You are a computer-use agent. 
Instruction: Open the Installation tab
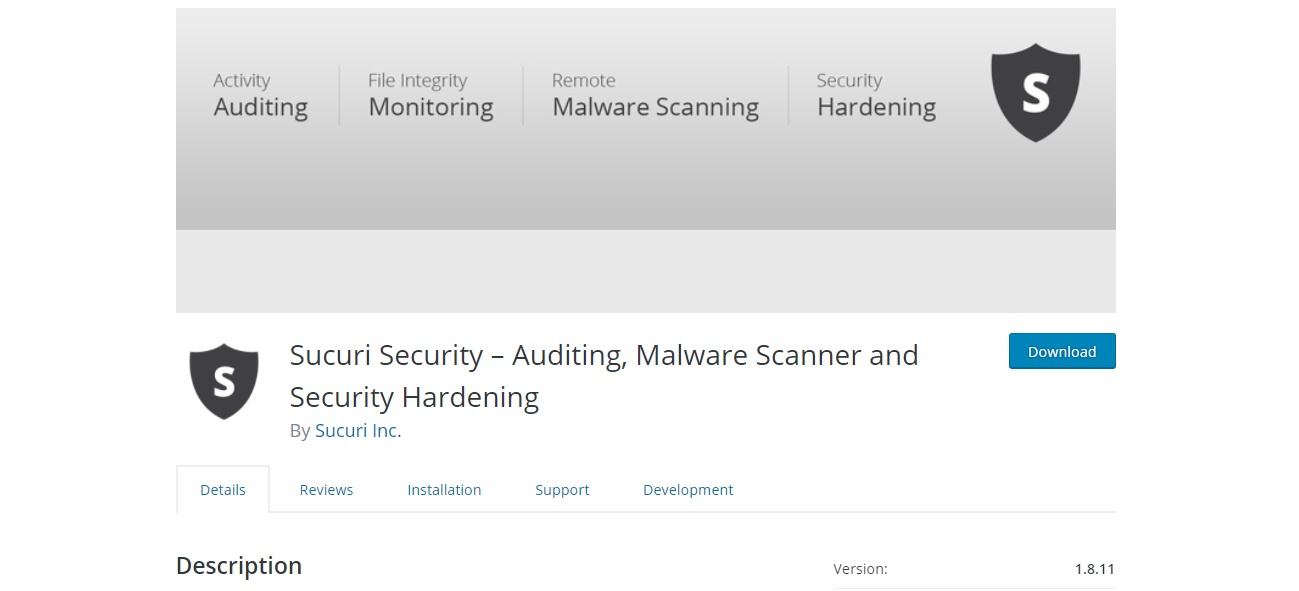pyautogui.click(x=444, y=490)
